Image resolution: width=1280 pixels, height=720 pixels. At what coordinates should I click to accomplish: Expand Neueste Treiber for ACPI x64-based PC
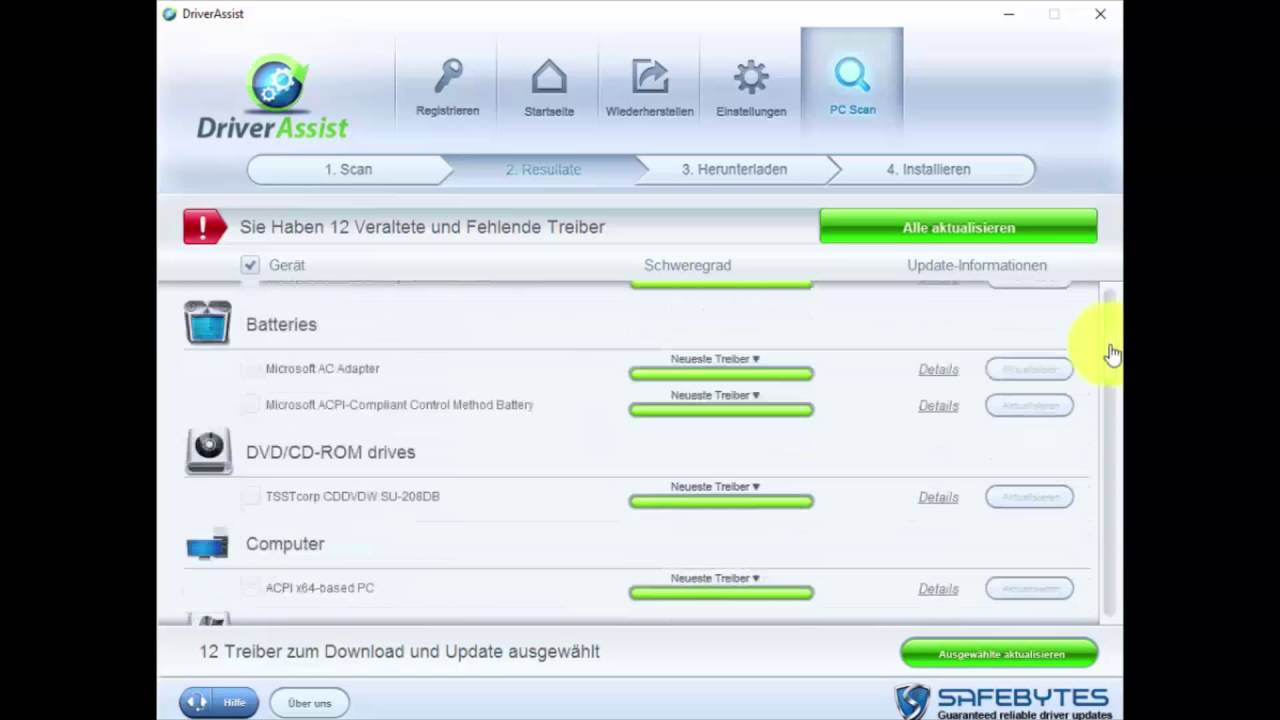[715, 579]
